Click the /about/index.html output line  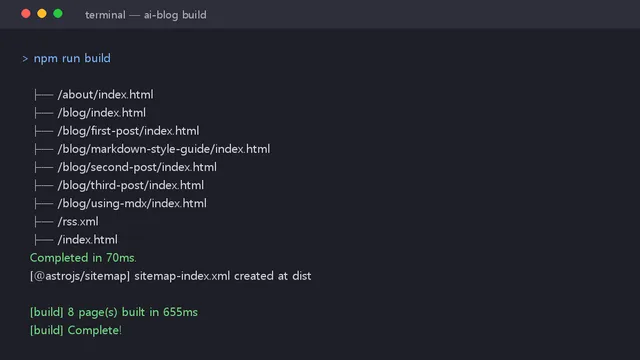coord(94,95)
